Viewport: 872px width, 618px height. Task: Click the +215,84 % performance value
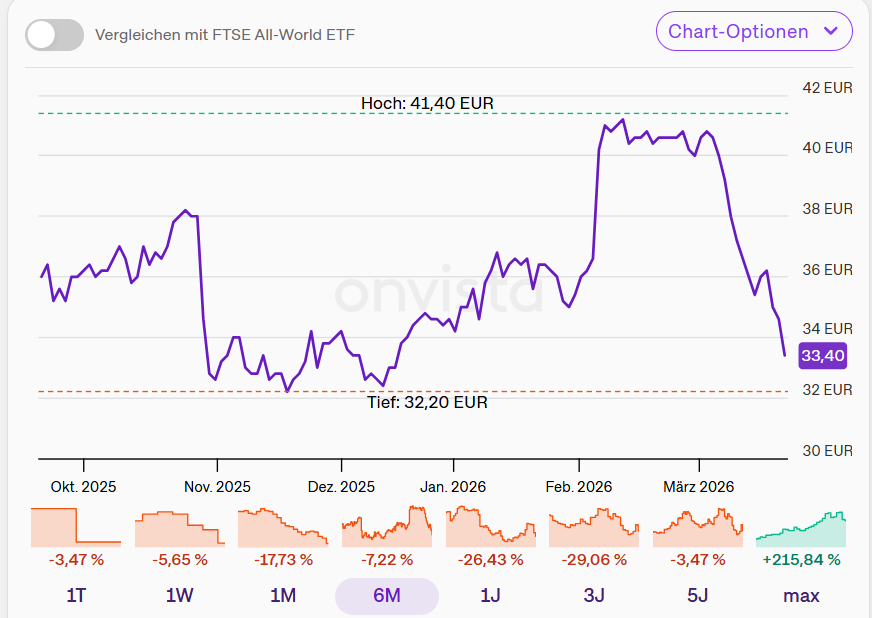click(x=801, y=560)
